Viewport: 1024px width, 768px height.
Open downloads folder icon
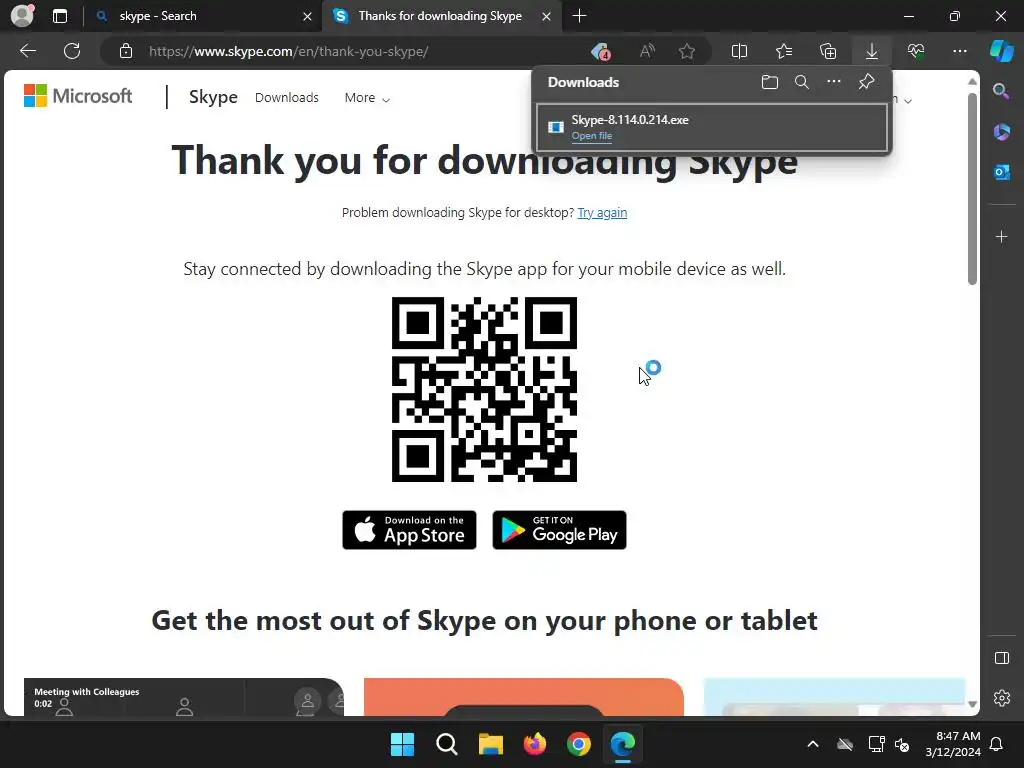(770, 82)
